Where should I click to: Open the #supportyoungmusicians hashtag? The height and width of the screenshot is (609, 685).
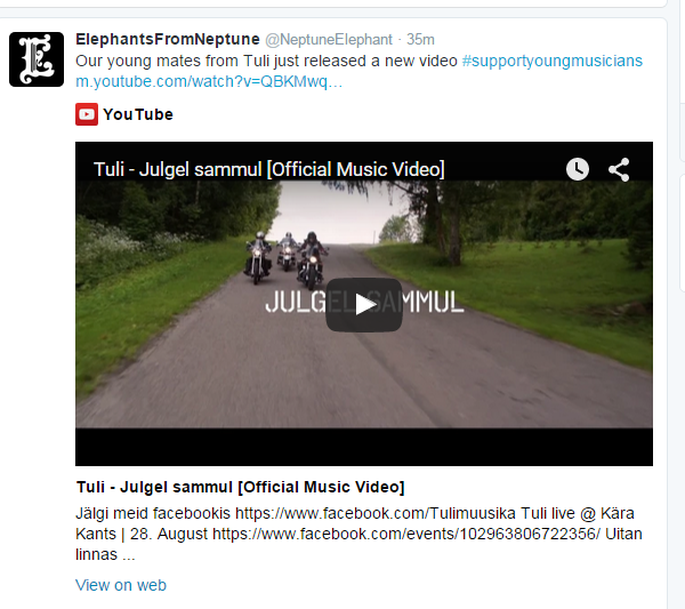552,61
